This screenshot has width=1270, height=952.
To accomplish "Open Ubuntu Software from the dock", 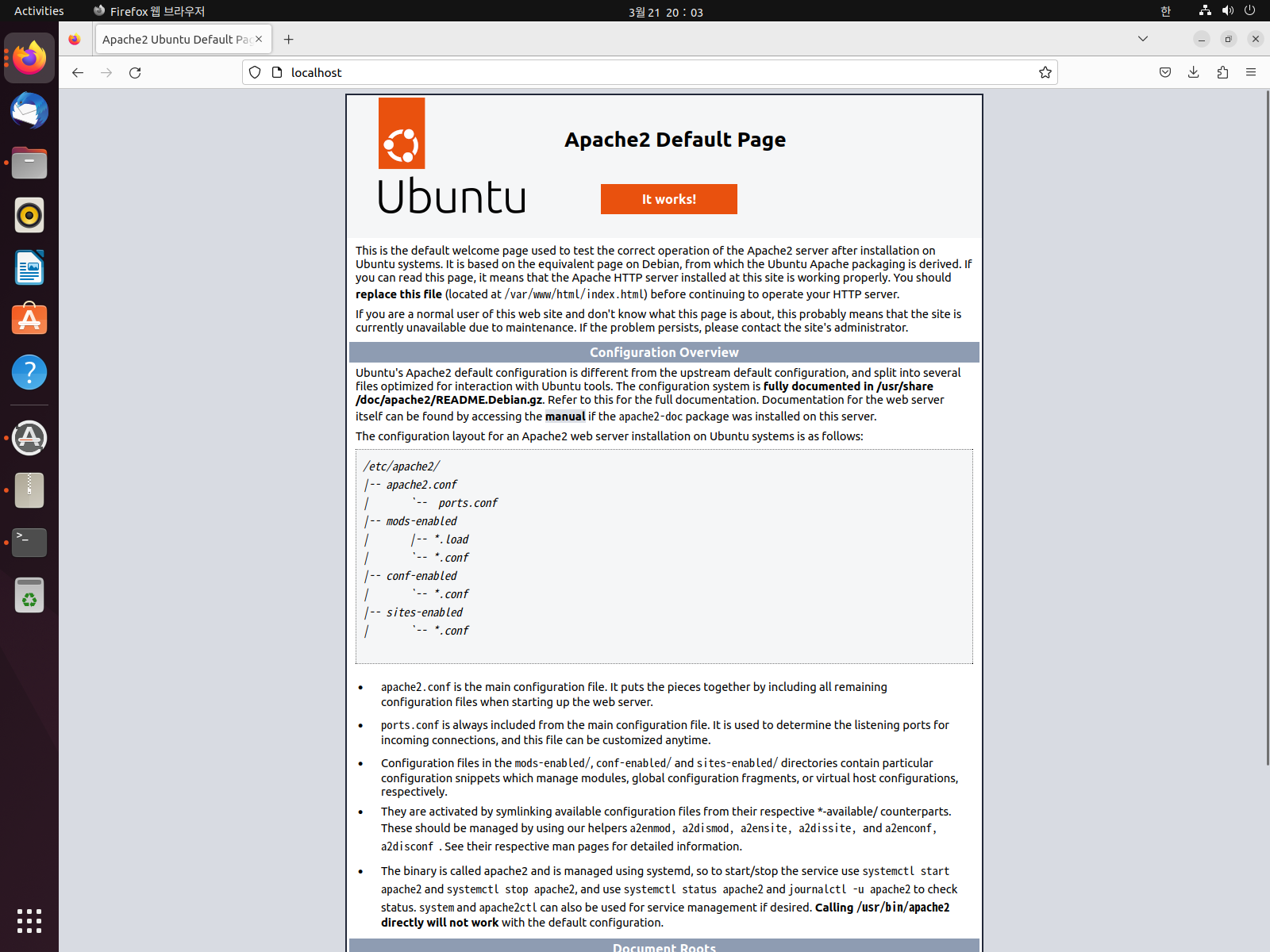I will point(29,320).
